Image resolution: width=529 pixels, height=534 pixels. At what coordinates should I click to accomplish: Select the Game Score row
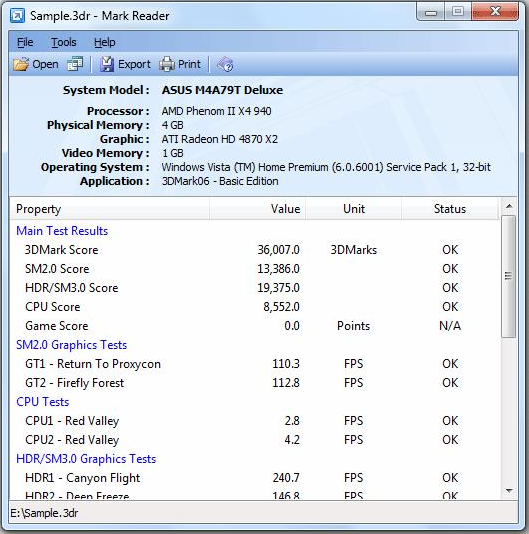click(x=255, y=326)
